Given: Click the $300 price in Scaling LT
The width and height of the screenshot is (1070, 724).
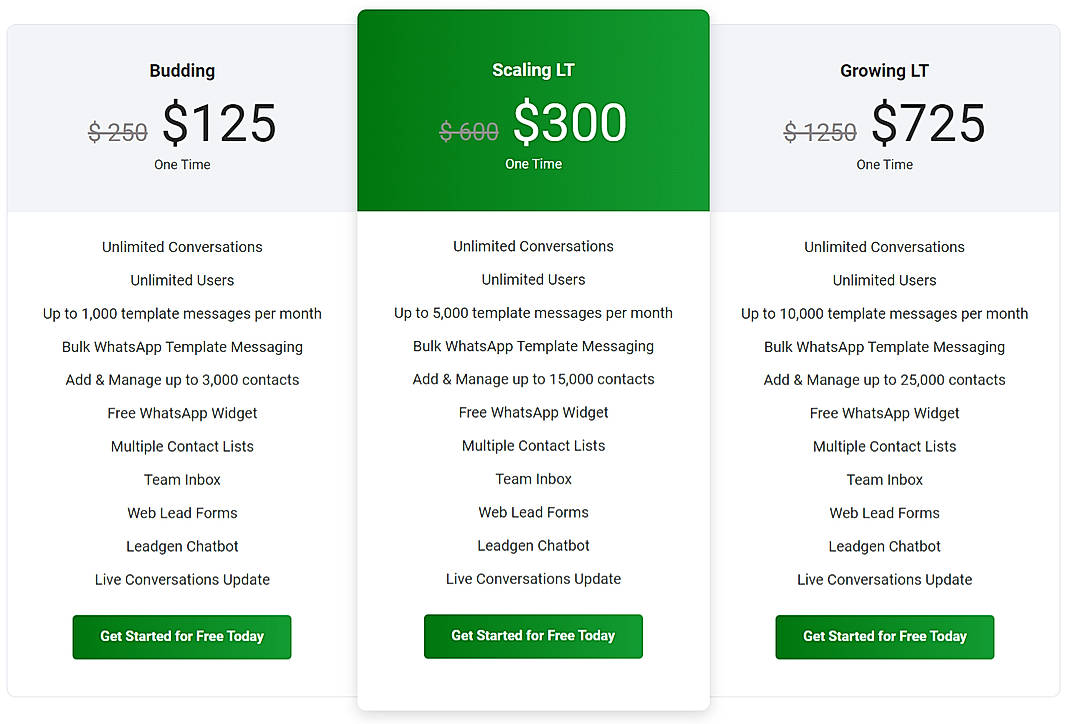Looking at the screenshot, I should coord(571,121).
